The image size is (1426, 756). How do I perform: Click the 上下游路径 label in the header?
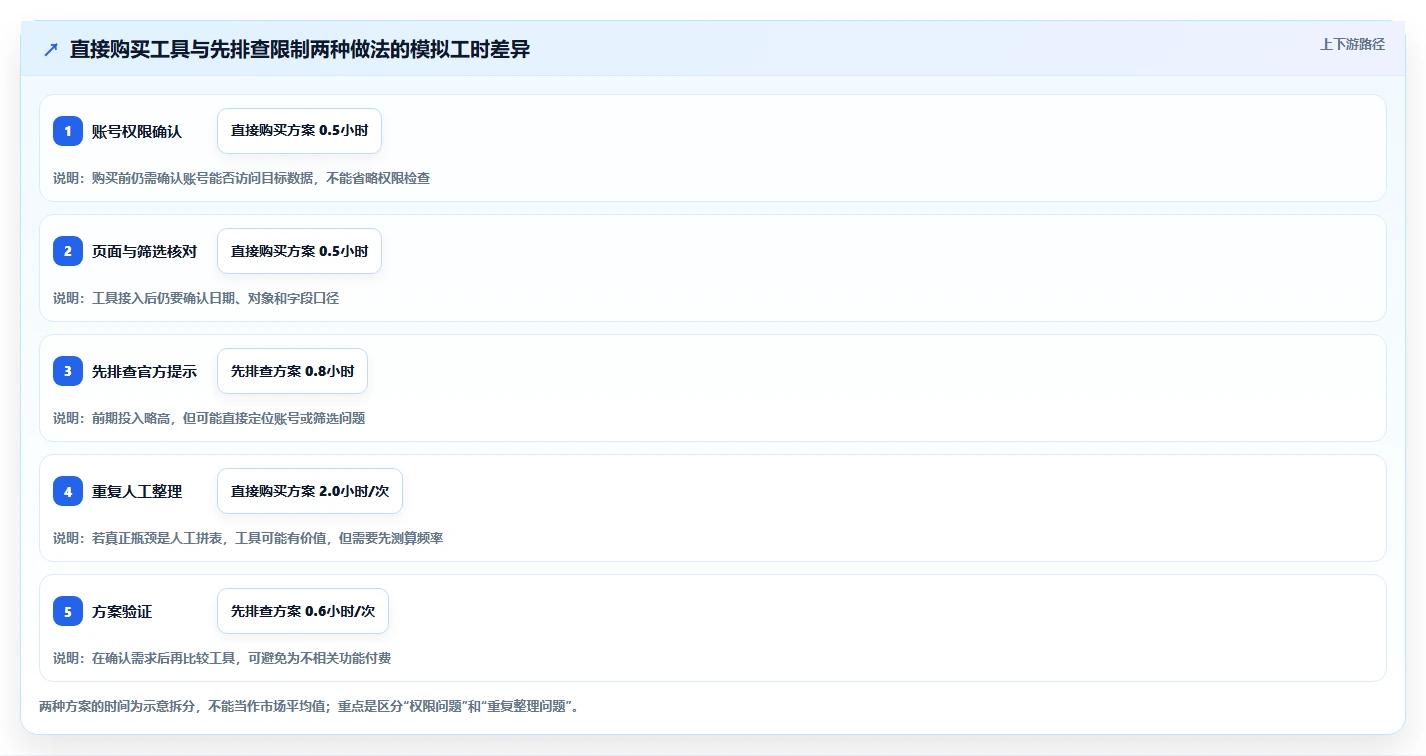click(x=1352, y=44)
